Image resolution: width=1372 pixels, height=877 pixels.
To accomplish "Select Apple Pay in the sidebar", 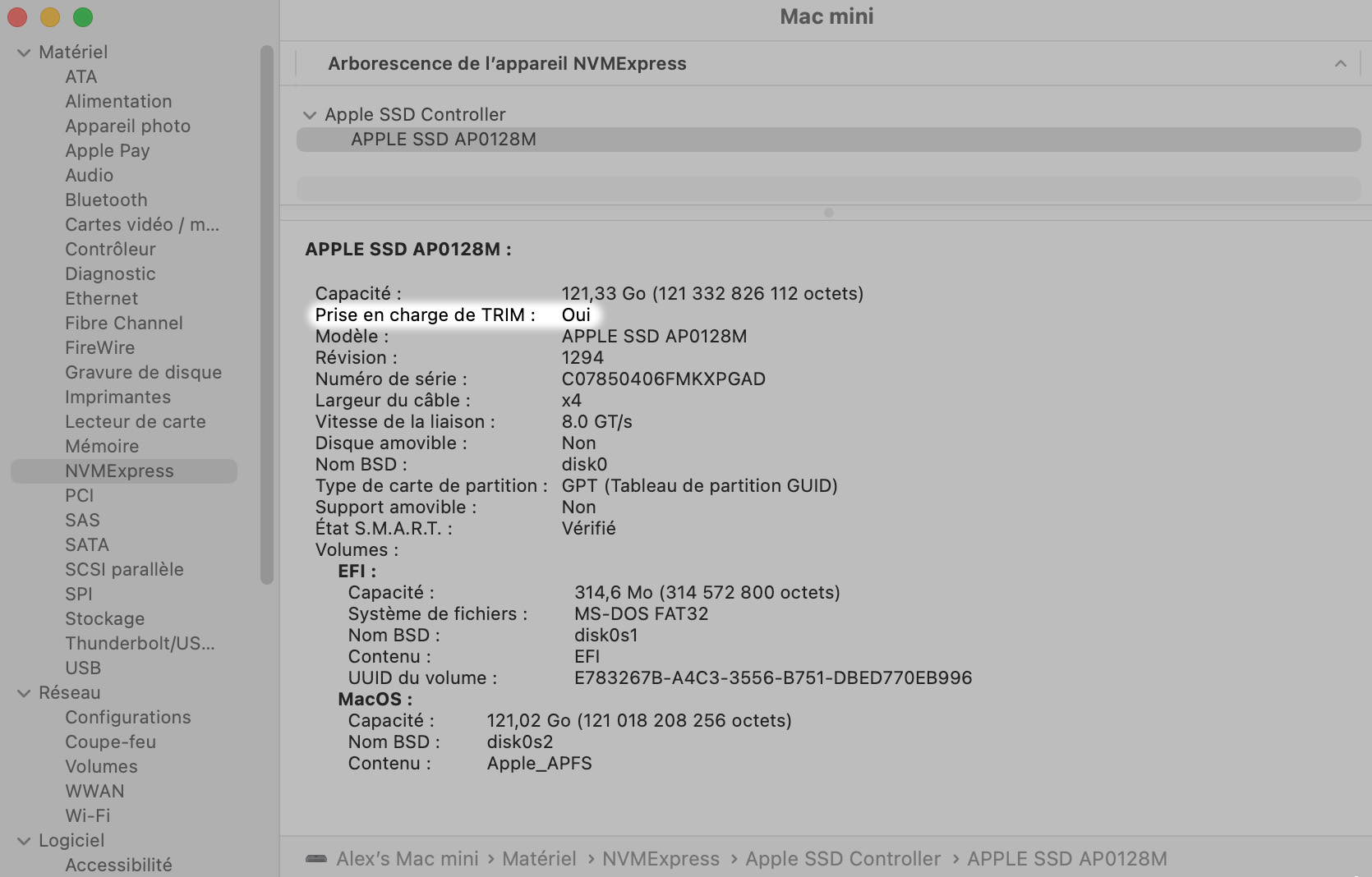I will tap(107, 150).
